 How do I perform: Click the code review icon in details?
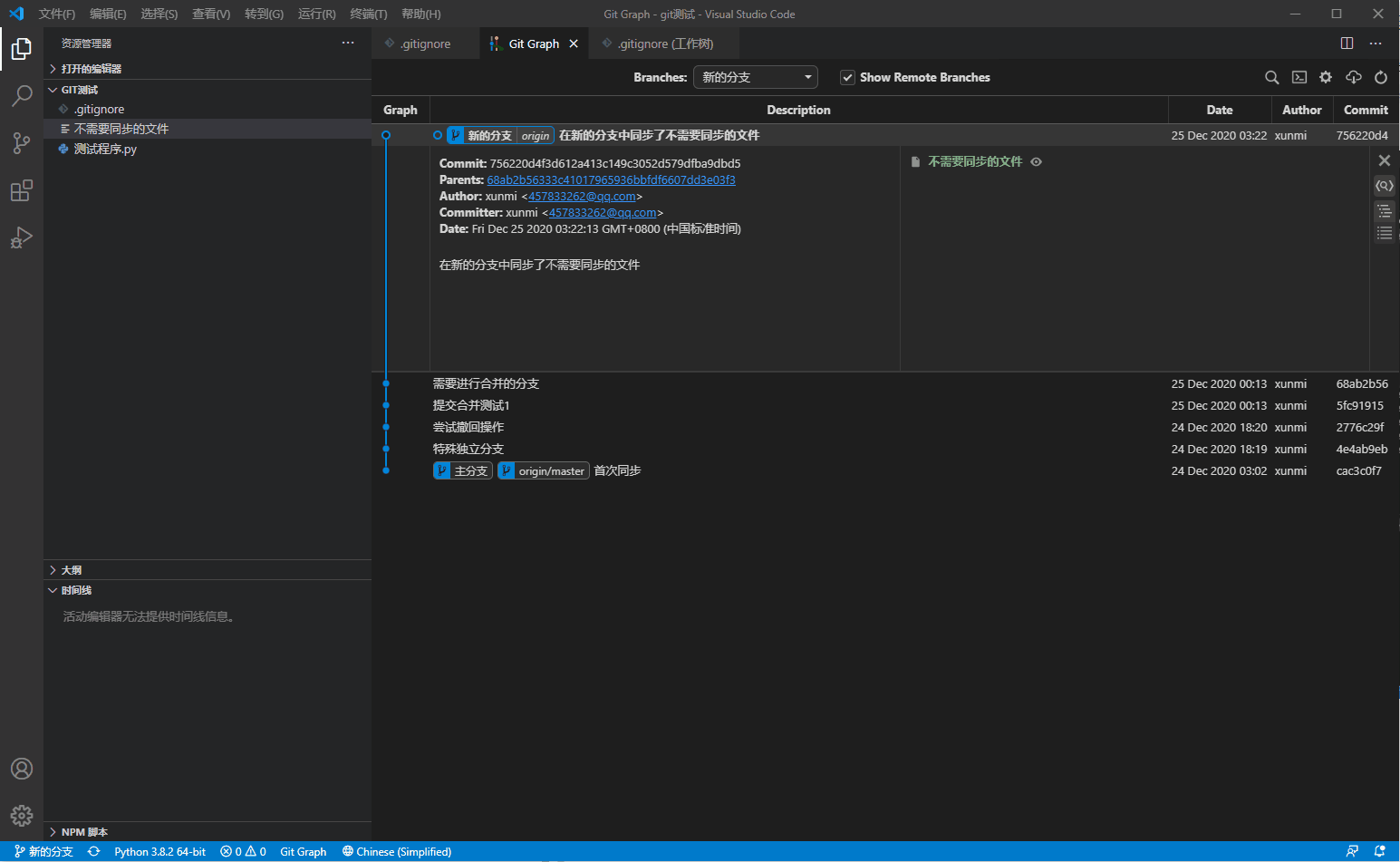pos(1385,186)
